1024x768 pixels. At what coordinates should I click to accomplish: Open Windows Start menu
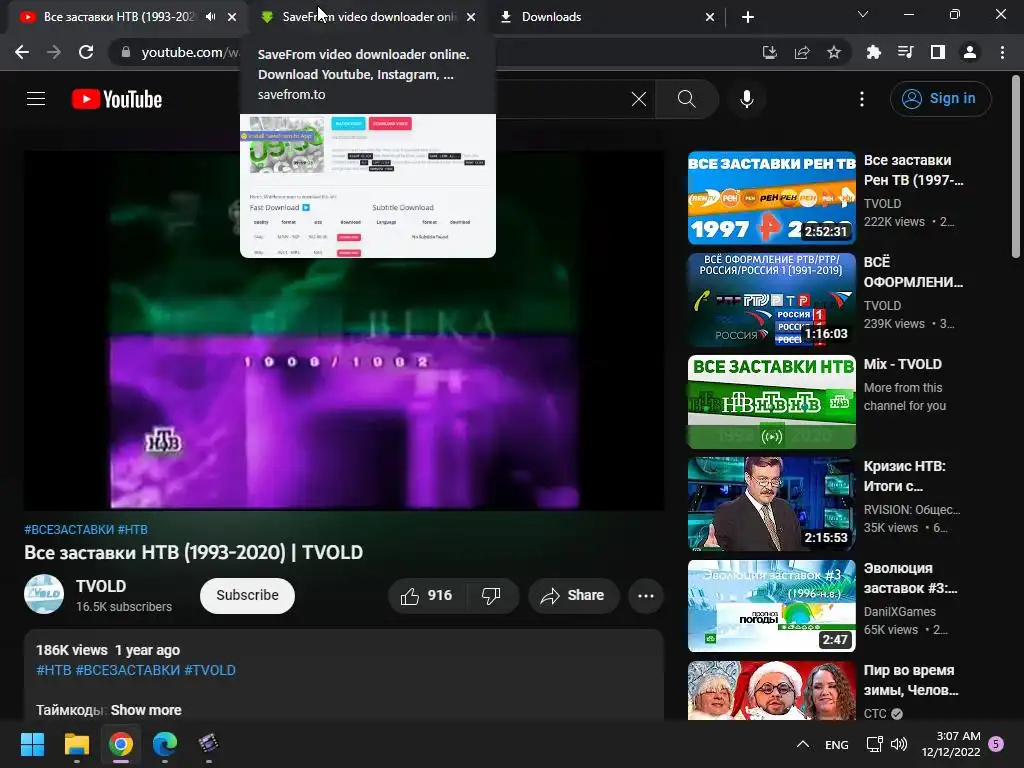32,744
